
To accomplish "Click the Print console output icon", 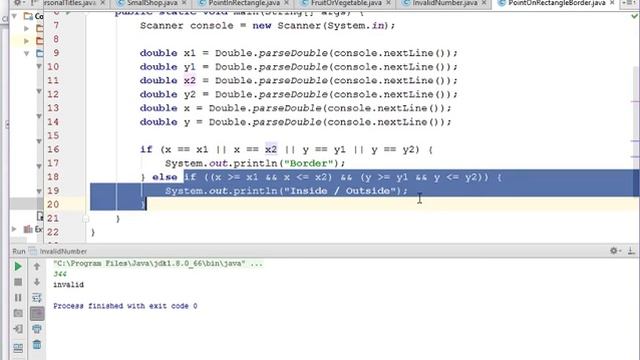I will tap(37, 329).
